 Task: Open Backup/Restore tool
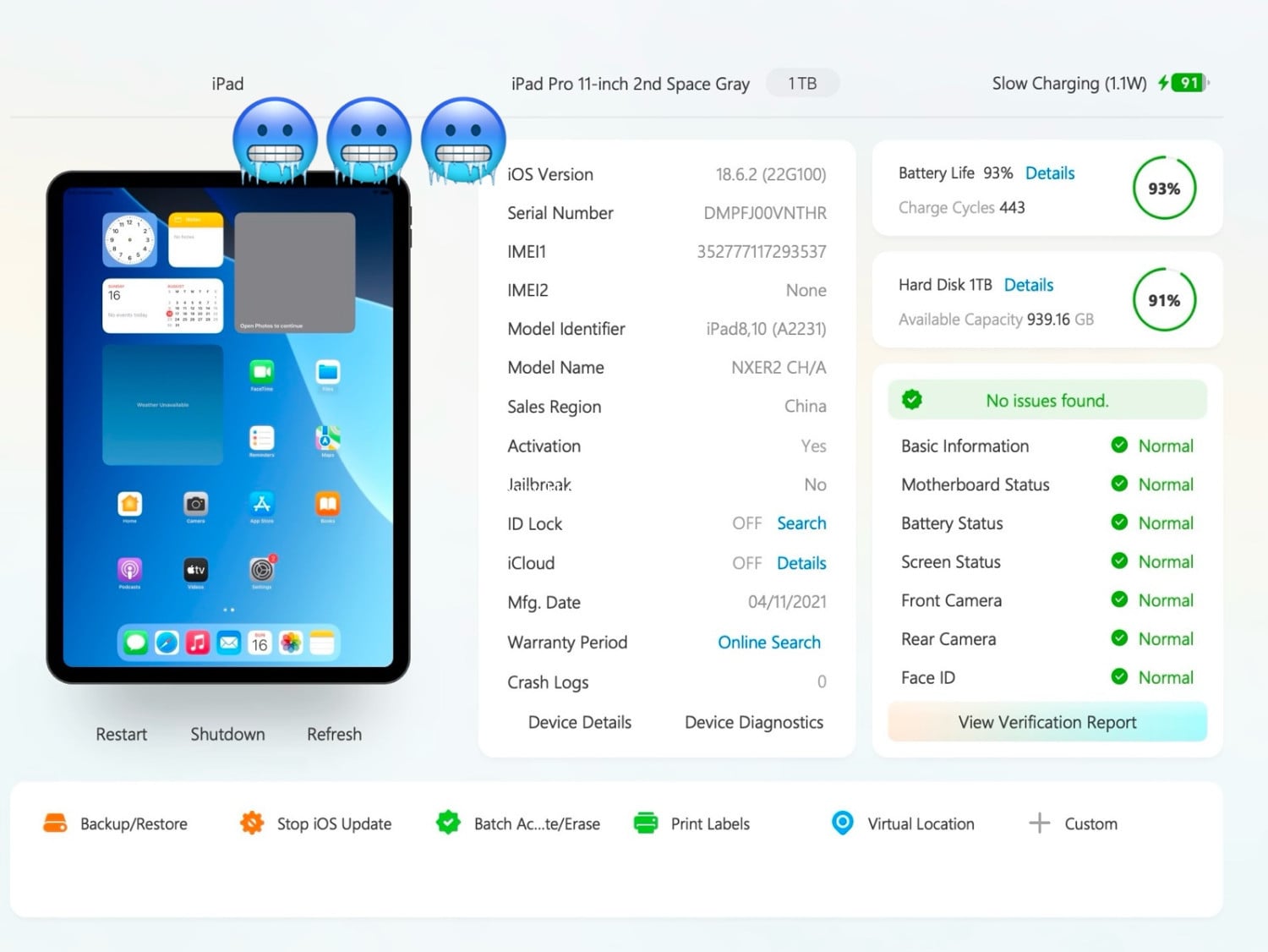(x=116, y=823)
